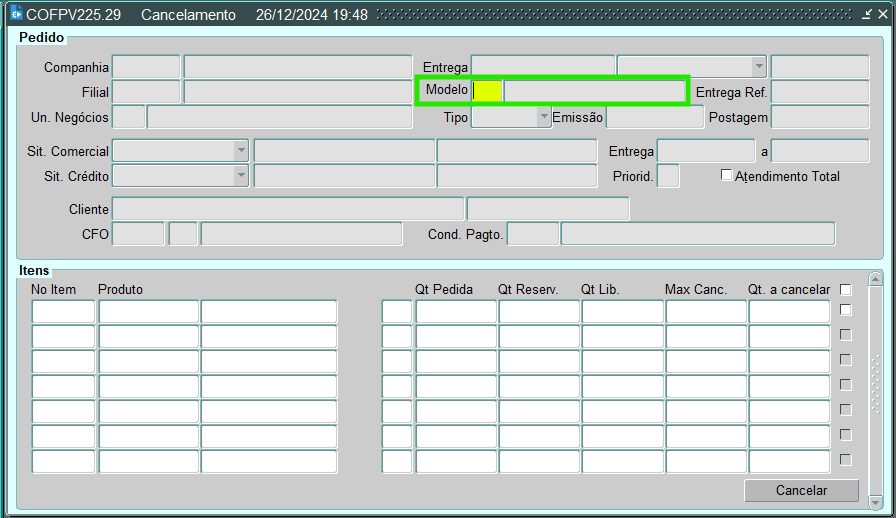896x518 pixels.
Task: Check the first item row checkbox
Action: coord(846,310)
